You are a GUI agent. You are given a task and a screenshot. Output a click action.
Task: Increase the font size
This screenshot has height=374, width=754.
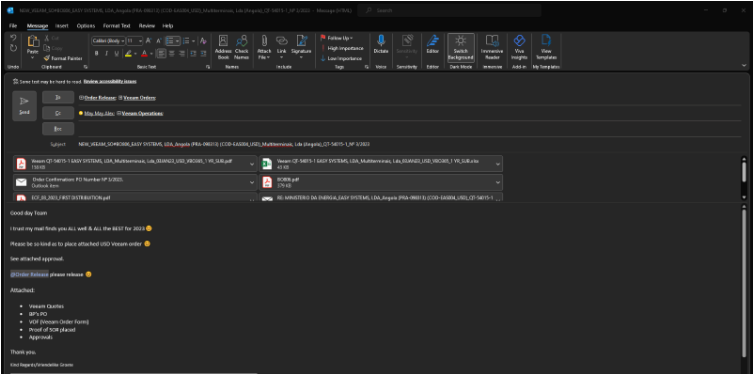[149, 41]
